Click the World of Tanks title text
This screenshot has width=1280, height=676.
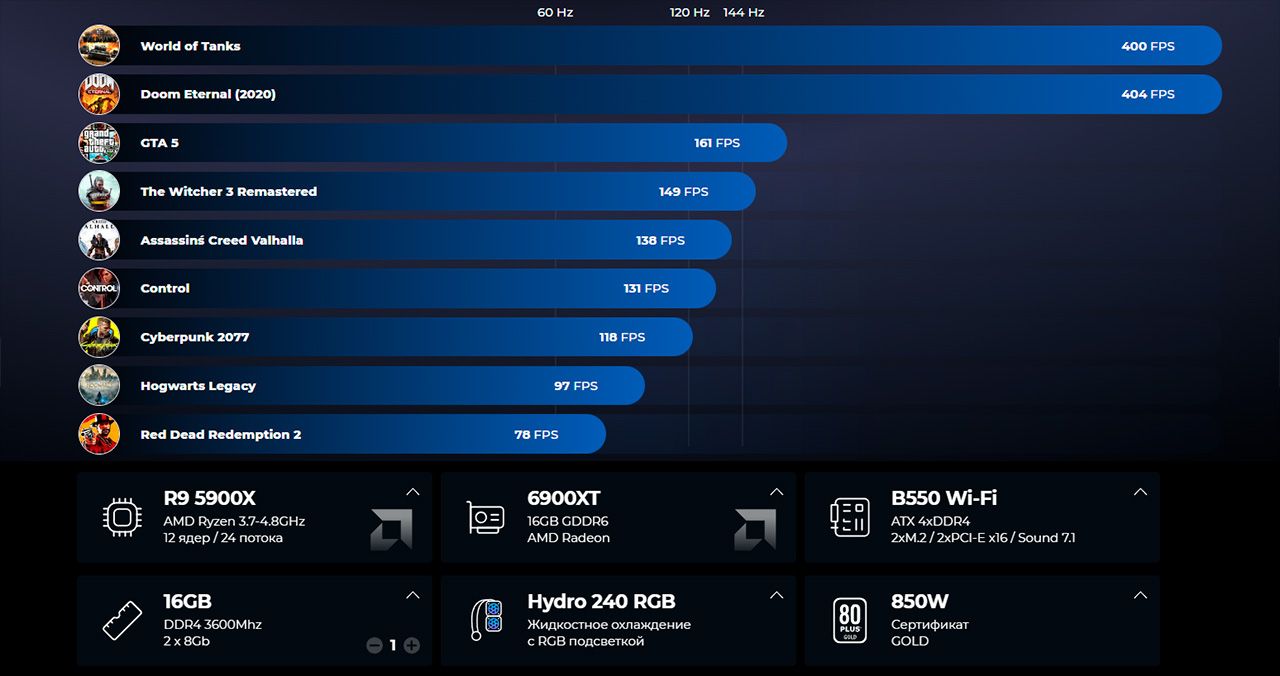coord(190,46)
